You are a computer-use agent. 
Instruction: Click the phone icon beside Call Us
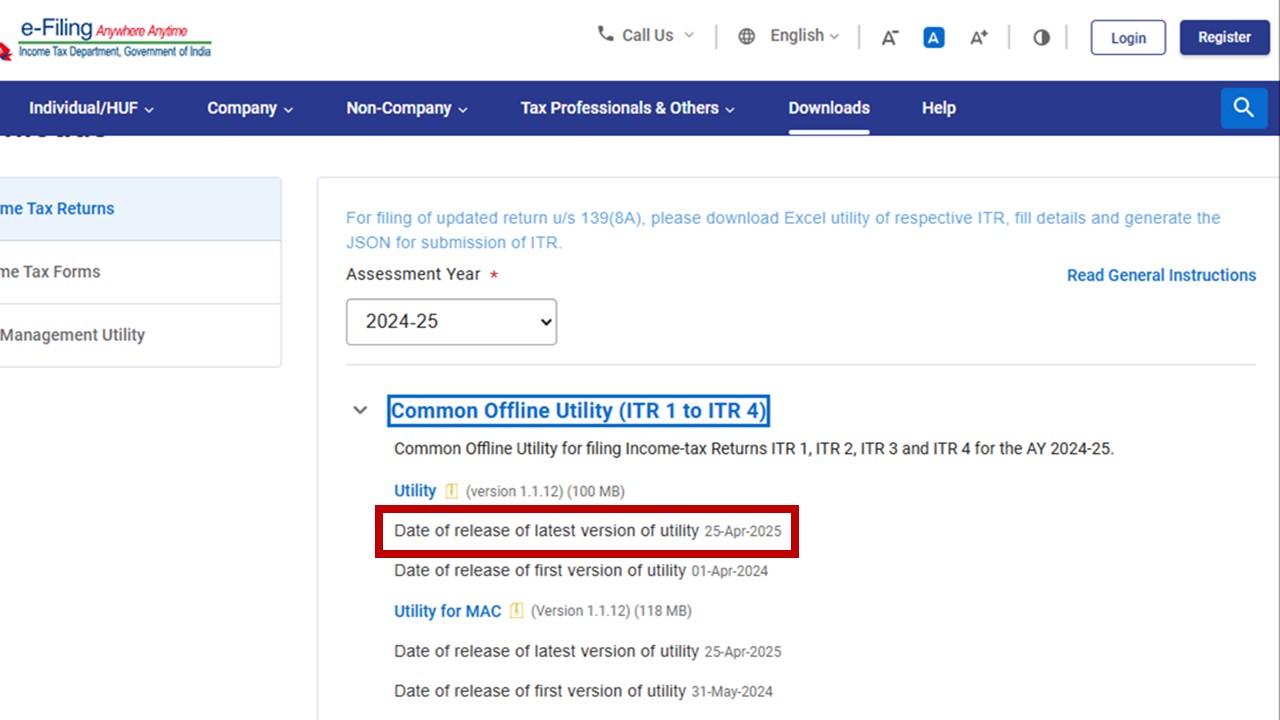coord(605,34)
